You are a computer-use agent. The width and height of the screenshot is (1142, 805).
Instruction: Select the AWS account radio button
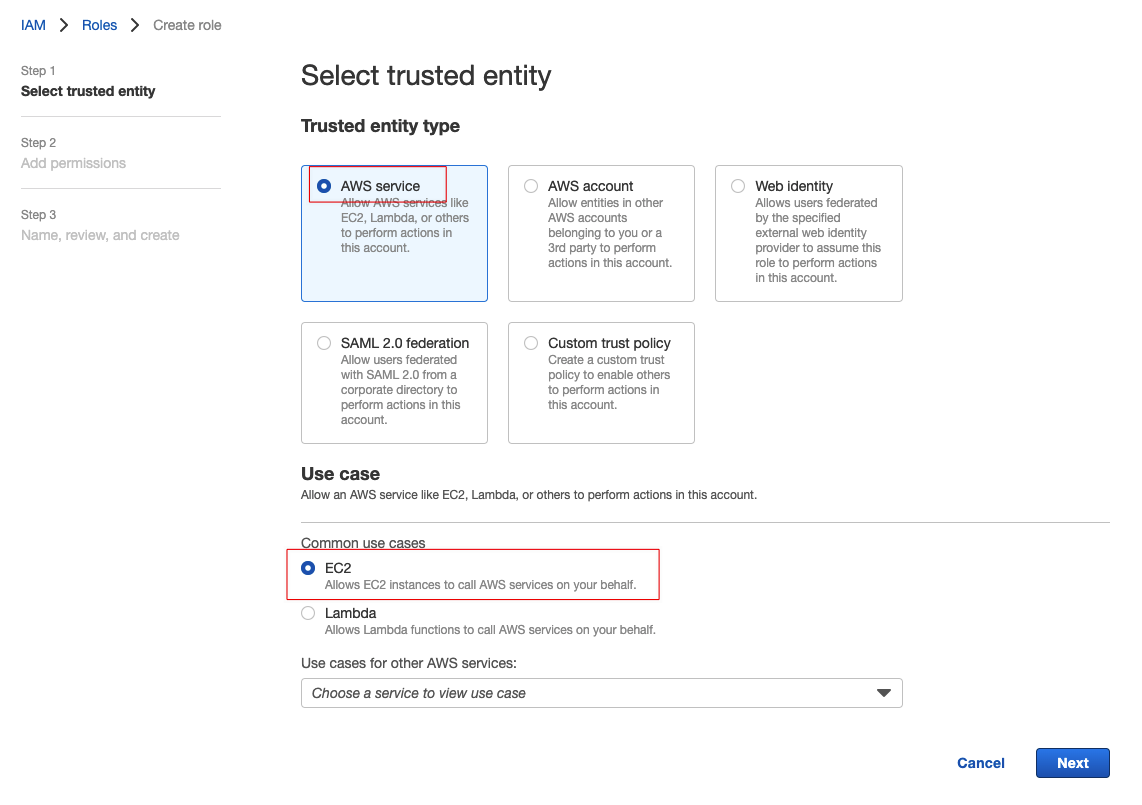[x=531, y=186]
